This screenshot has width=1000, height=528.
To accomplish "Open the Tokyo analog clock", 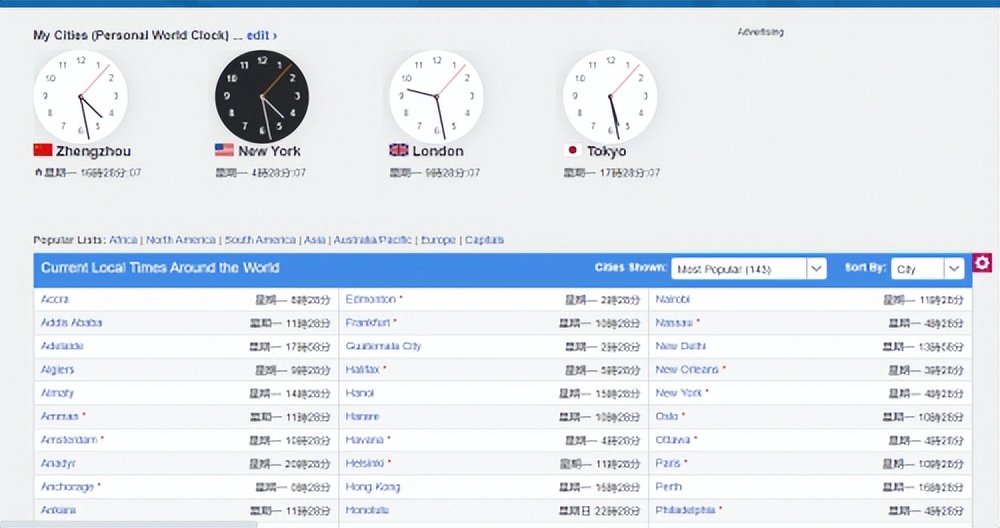I will click(x=610, y=97).
